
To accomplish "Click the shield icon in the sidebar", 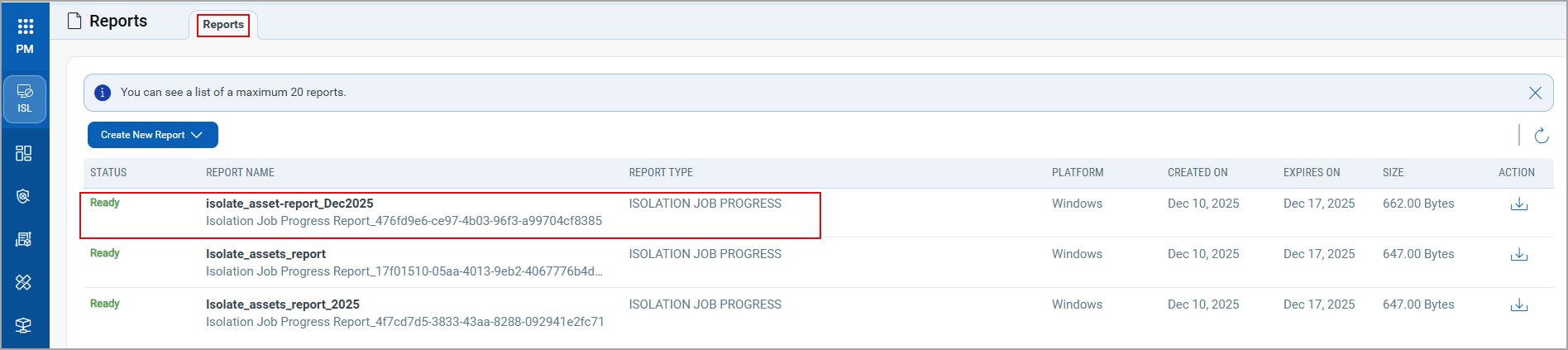I will pyautogui.click(x=24, y=196).
